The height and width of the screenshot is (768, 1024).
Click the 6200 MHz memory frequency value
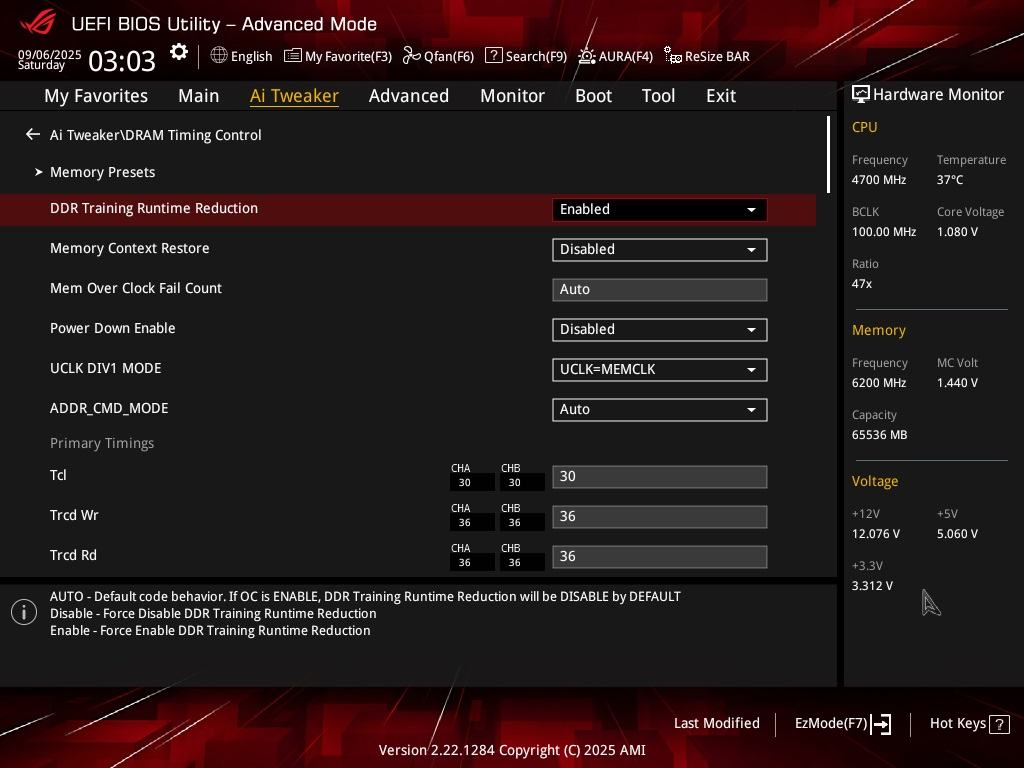point(879,383)
